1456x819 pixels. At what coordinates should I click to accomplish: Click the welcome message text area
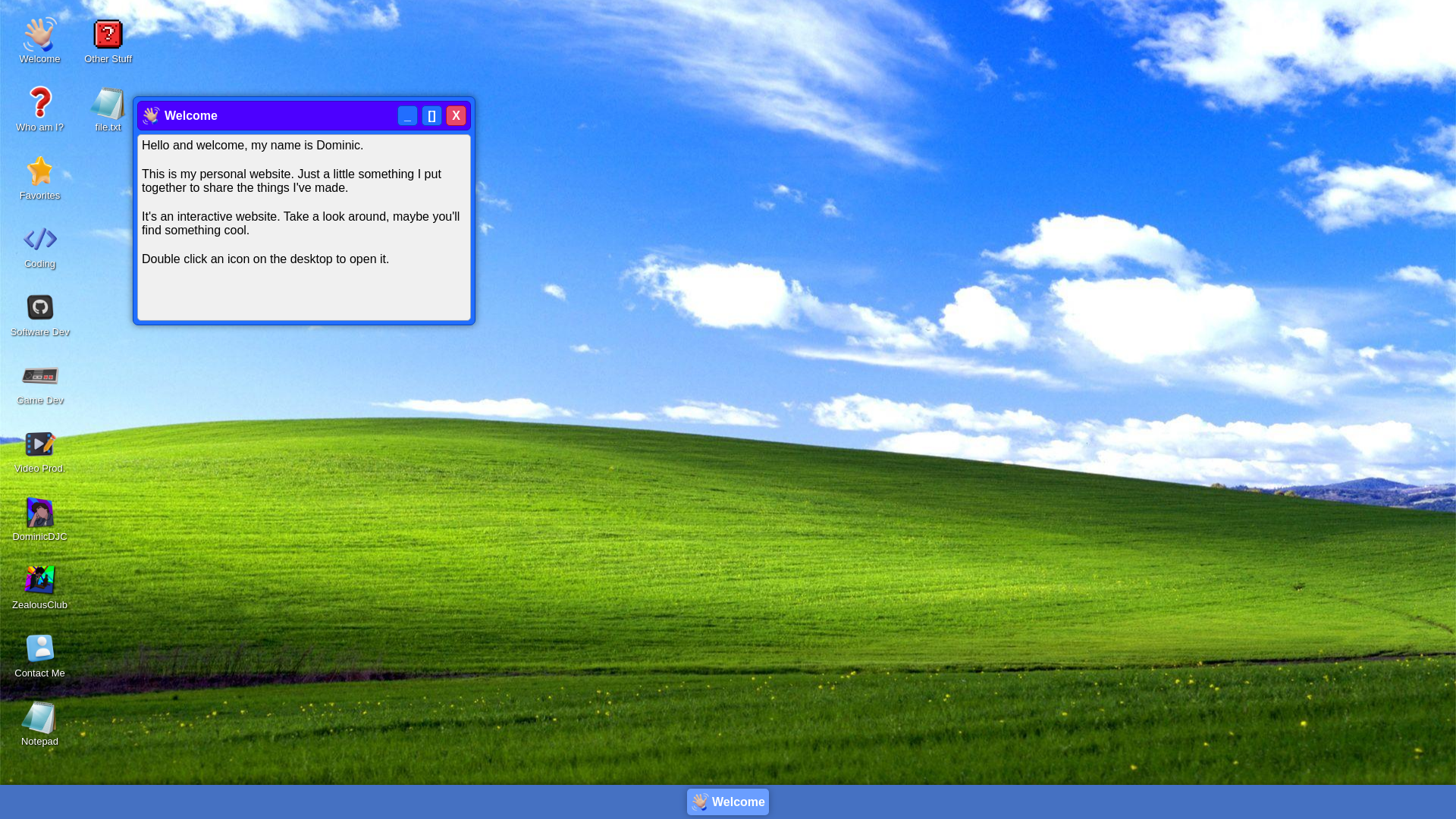coord(303,227)
